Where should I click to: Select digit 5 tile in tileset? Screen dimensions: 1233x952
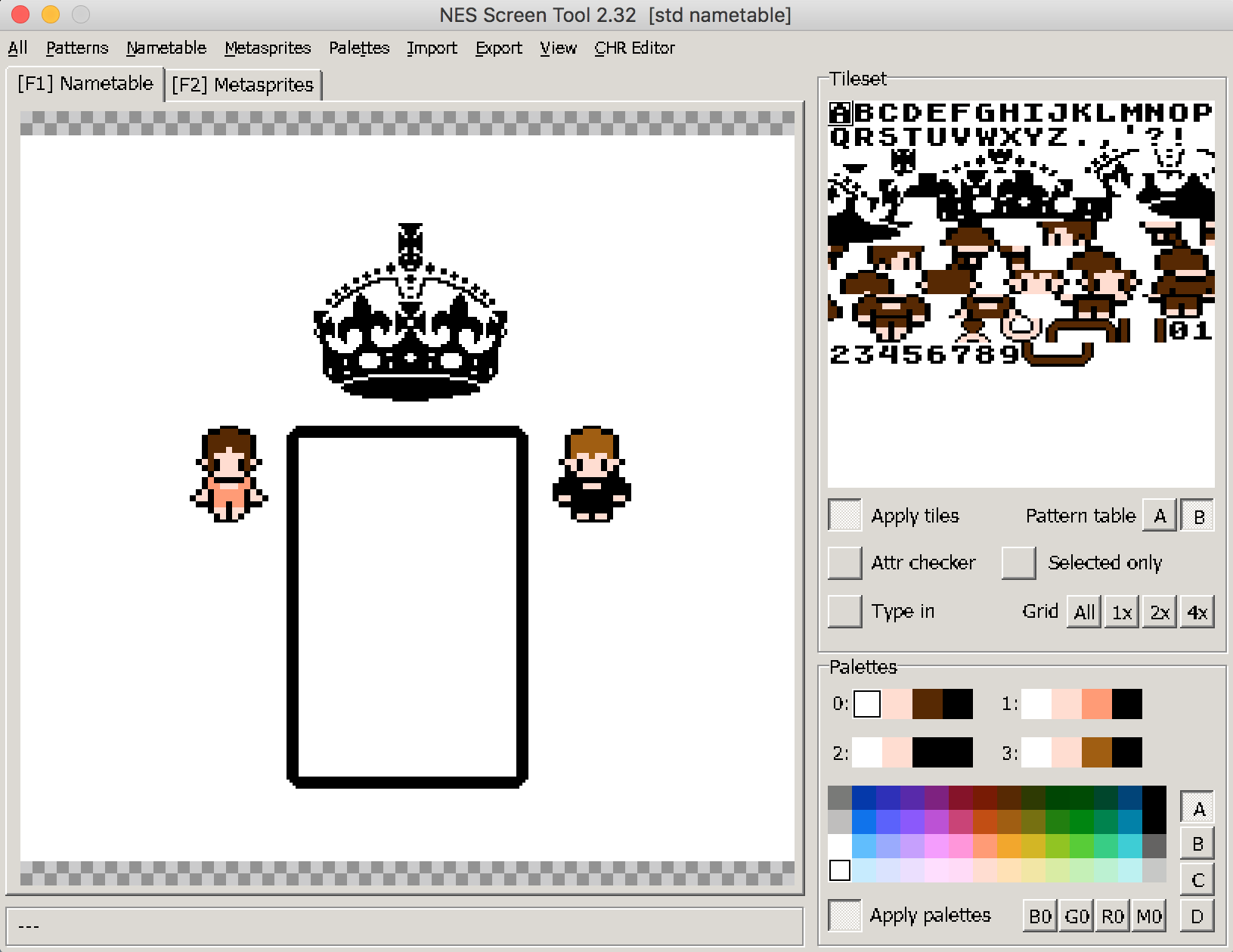click(x=913, y=355)
